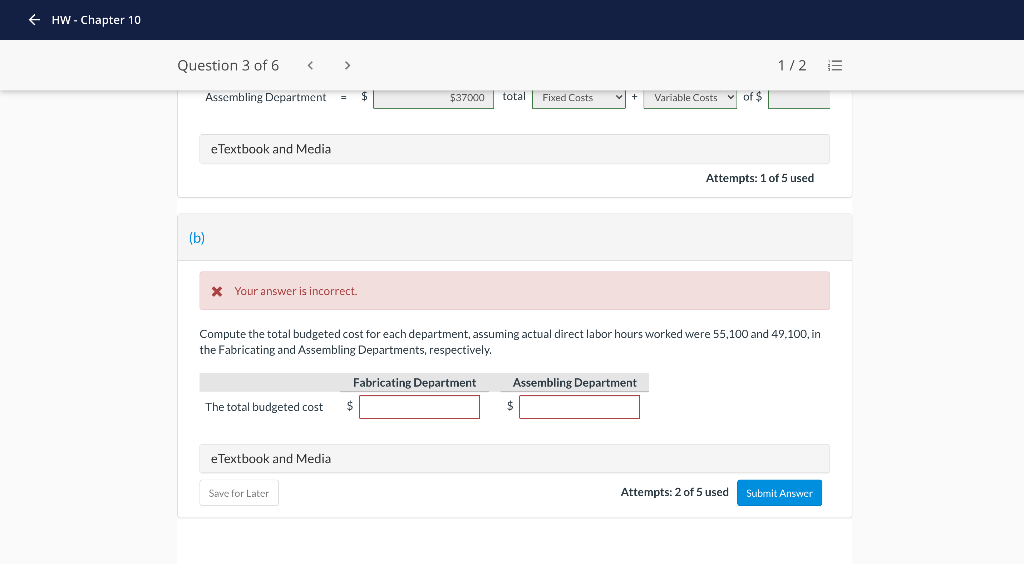Expand eTextbook and Media in part (a)
The width and height of the screenshot is (1024, 564).
pyautogui.click(x=515, y=149)
